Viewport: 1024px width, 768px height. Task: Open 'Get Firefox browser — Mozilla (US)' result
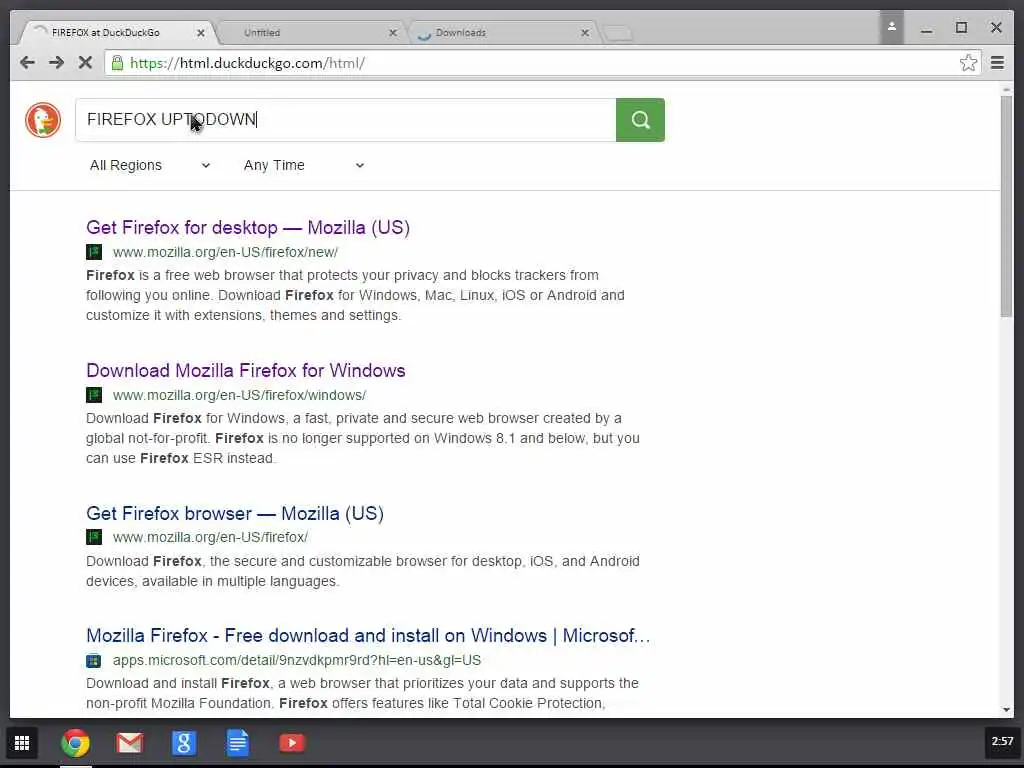pyautogui.click(x=235, y=513)
